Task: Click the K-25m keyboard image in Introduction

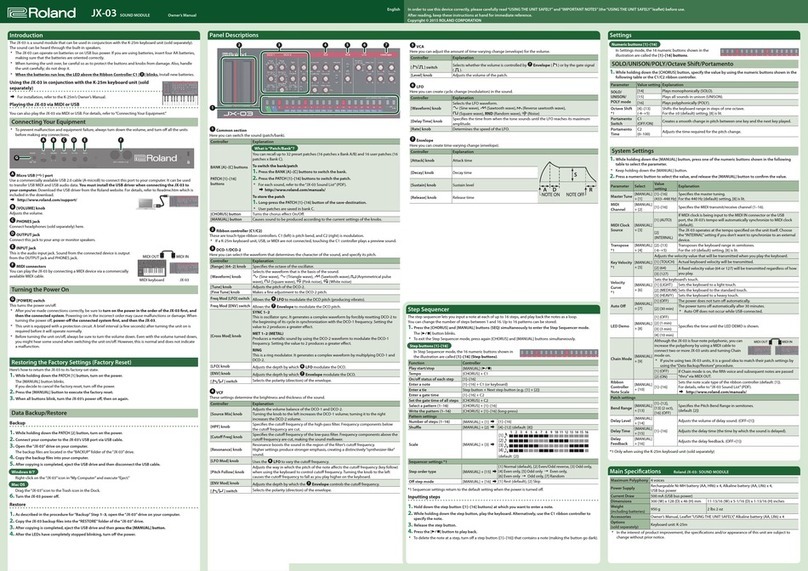Action: coord(180,93)
